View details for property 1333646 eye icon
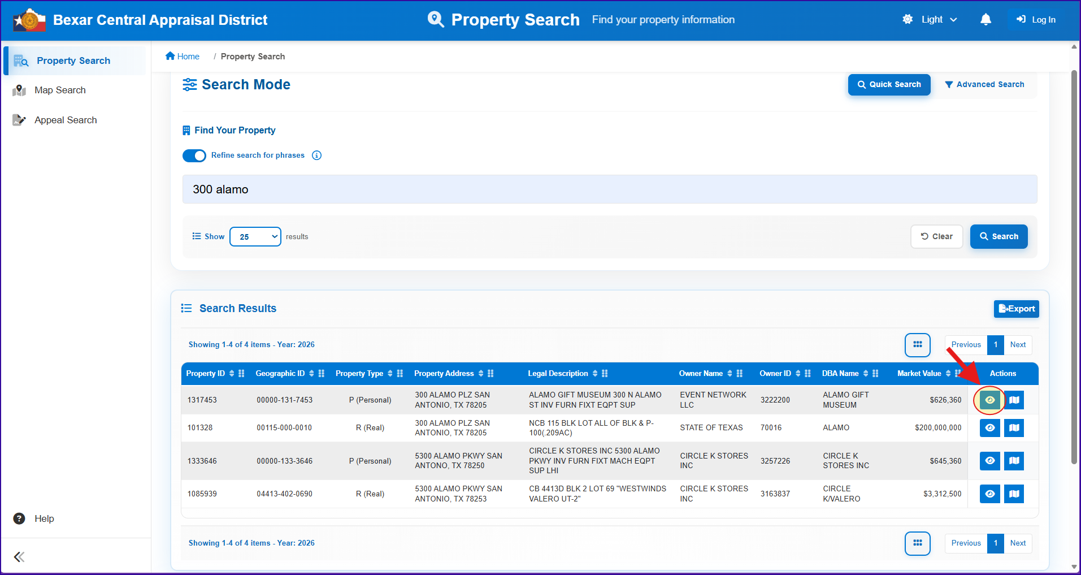 coord(990,461)
